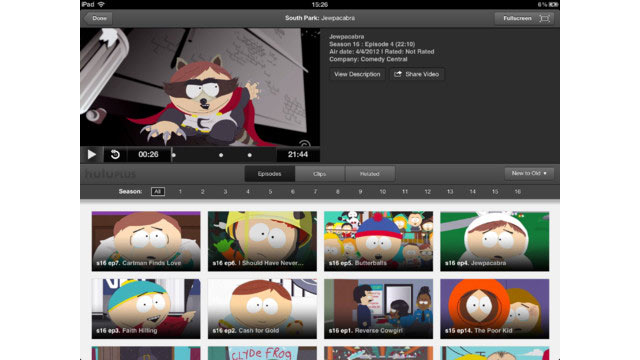Open s15 ep14 The Poor Kid thumbnail

point(495,309)
